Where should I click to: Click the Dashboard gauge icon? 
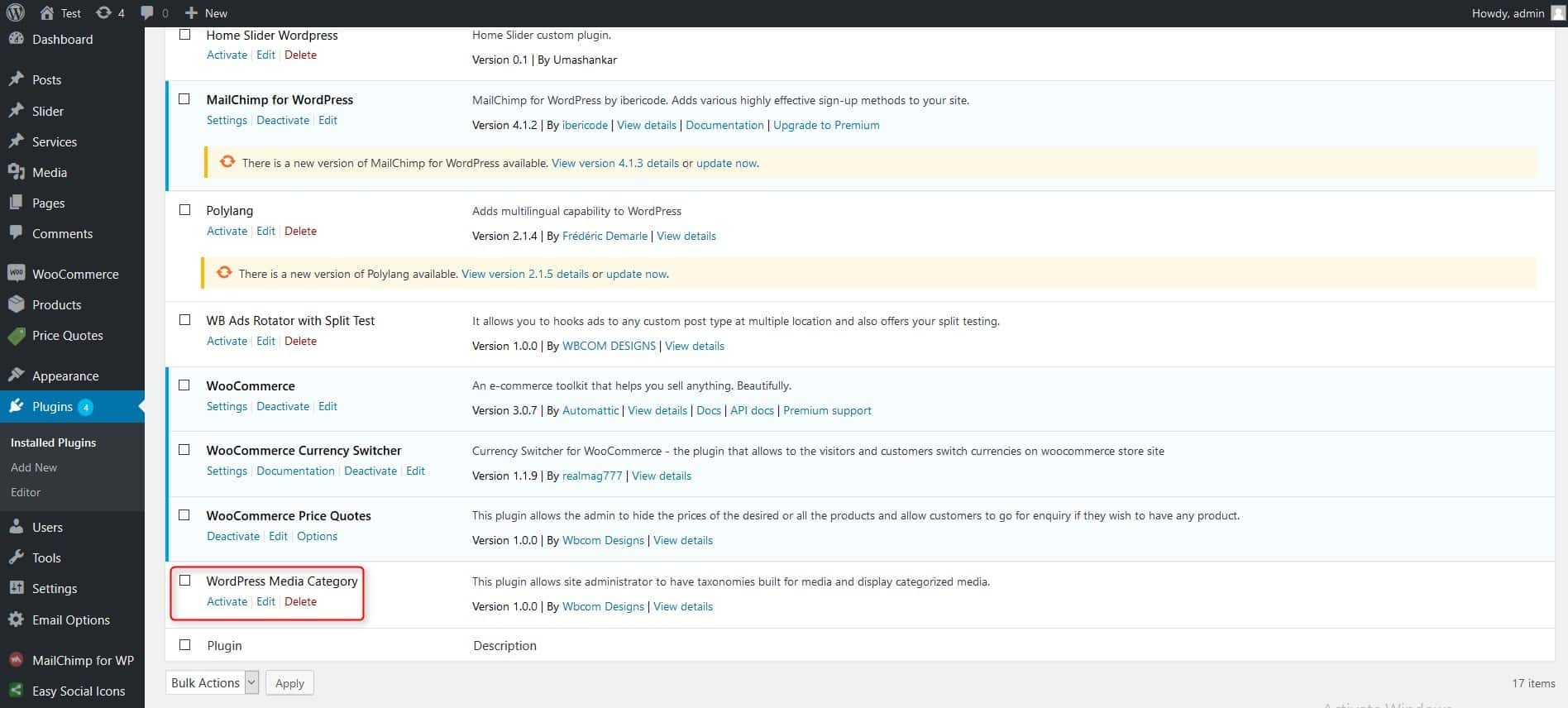(16, 39)
